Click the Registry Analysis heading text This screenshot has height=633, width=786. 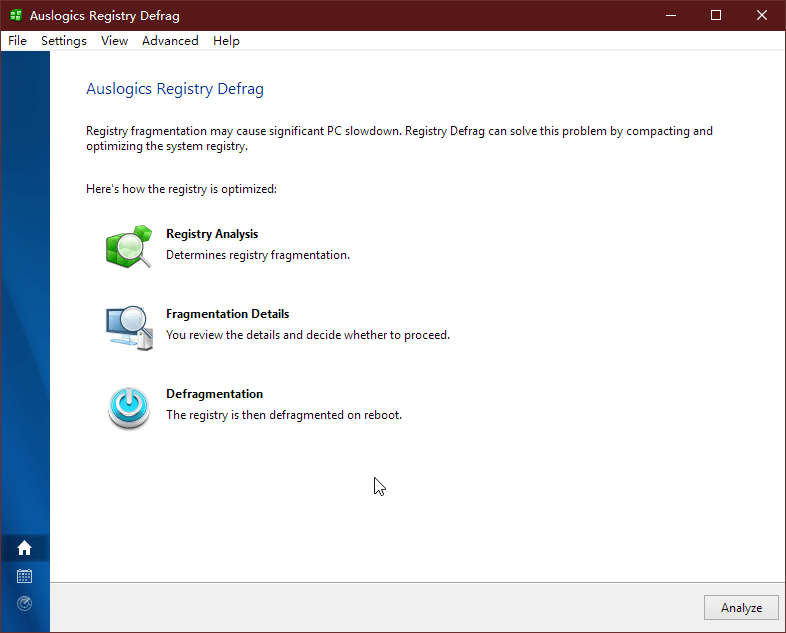click(212, 234)
